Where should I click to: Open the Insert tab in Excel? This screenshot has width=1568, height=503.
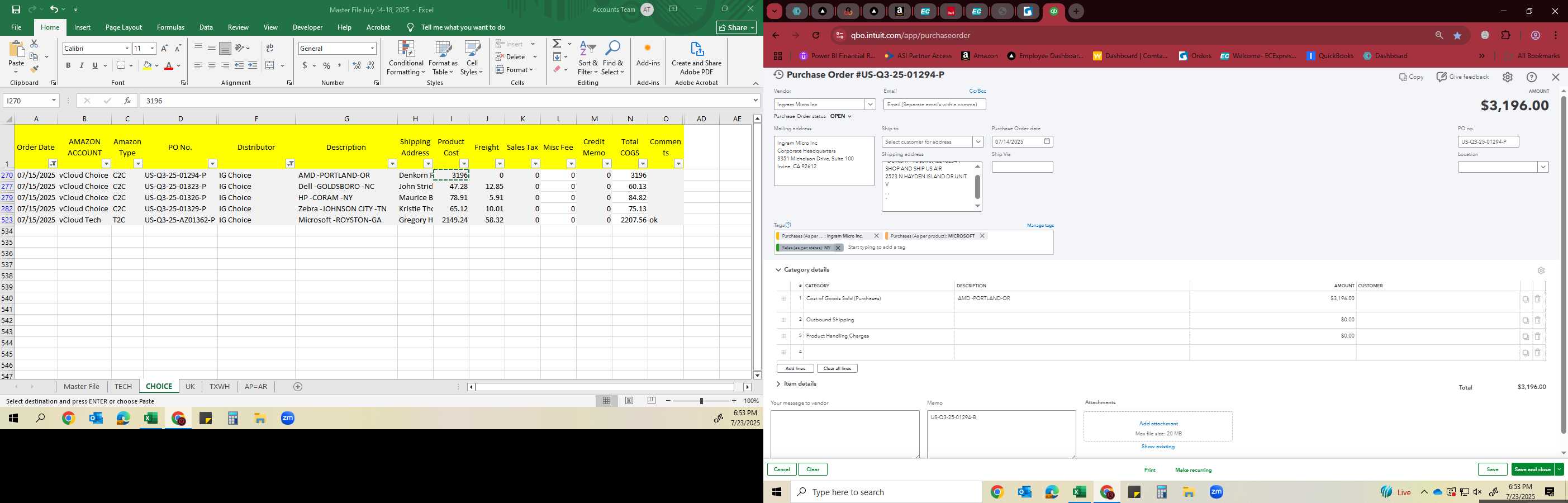[82, 27]
